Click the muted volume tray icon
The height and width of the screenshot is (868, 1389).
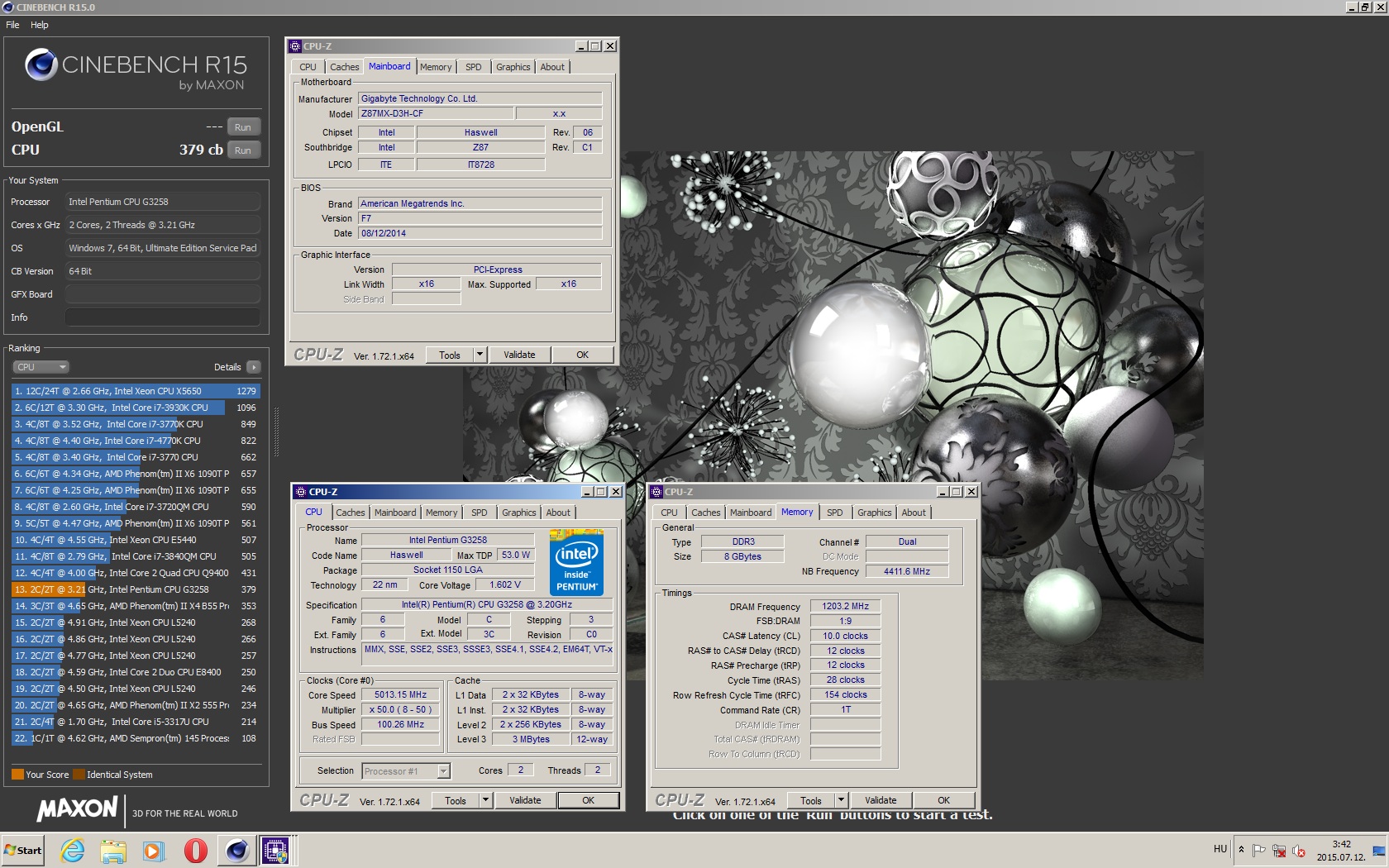tap(1299, 850)
